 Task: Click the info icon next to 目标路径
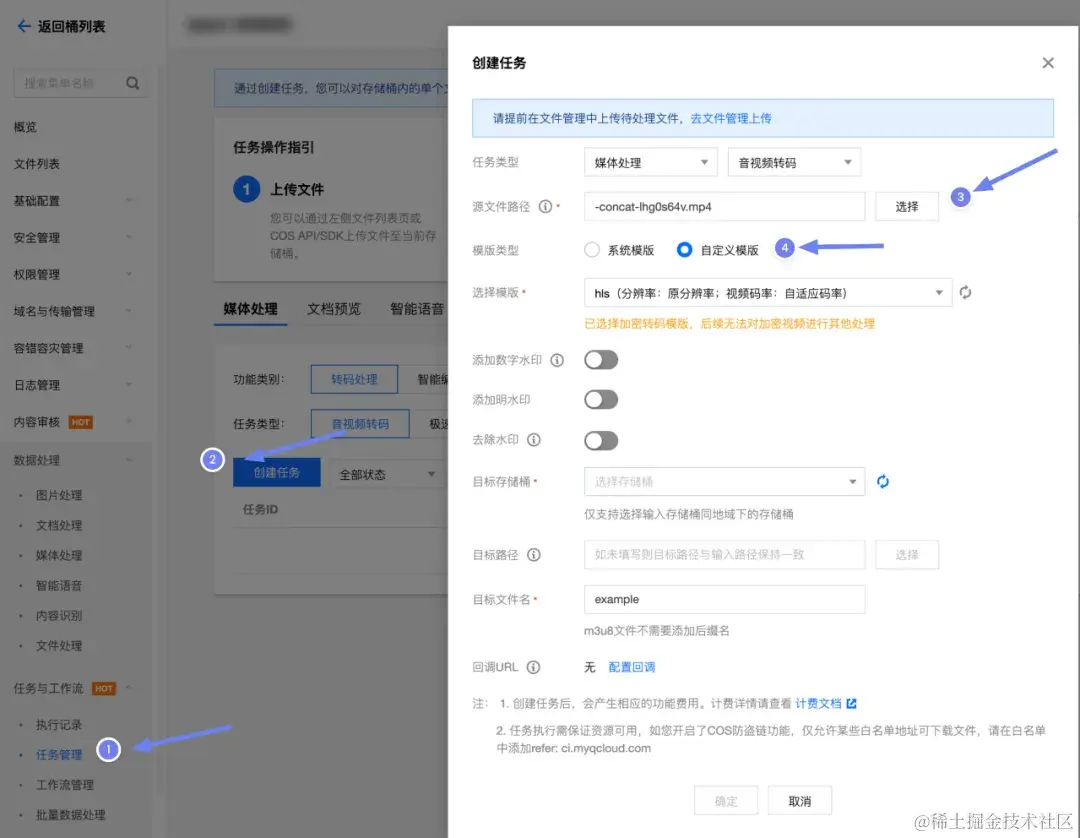[536, 555]
